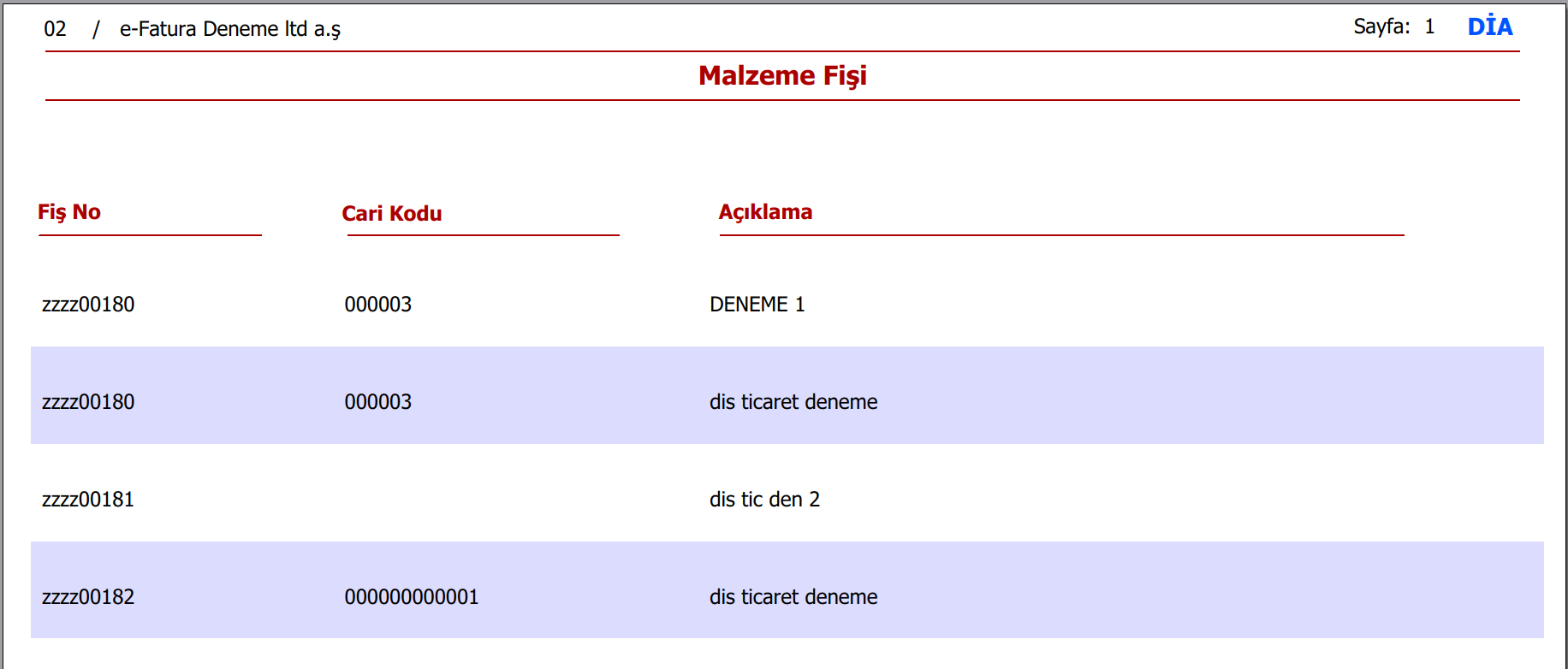This screenshot has width=1568, height=669.
Task: Click zzzz00180 in the first shaded row
Action: click(x=88, y=402)
